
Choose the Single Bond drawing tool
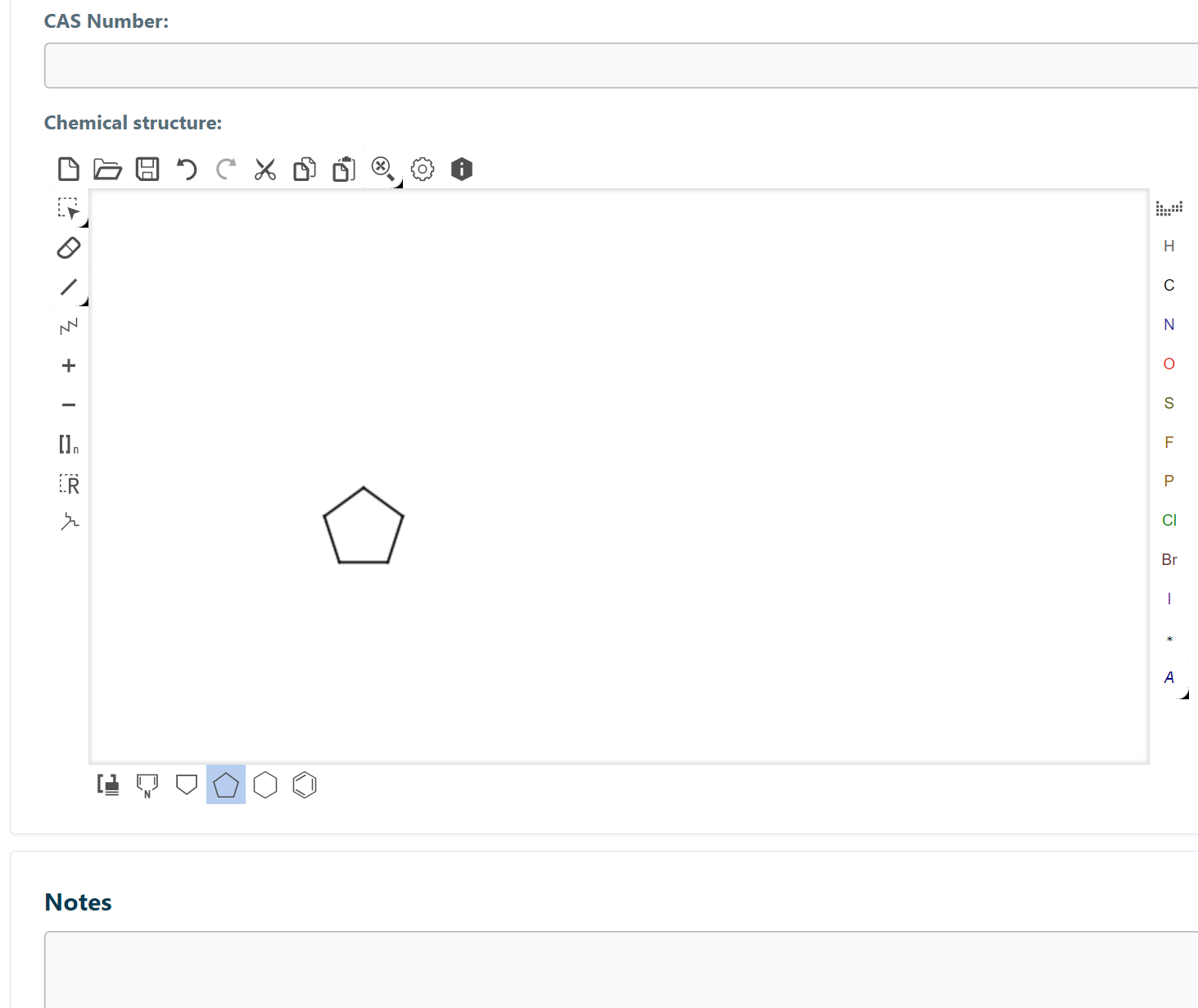point(69,287)
